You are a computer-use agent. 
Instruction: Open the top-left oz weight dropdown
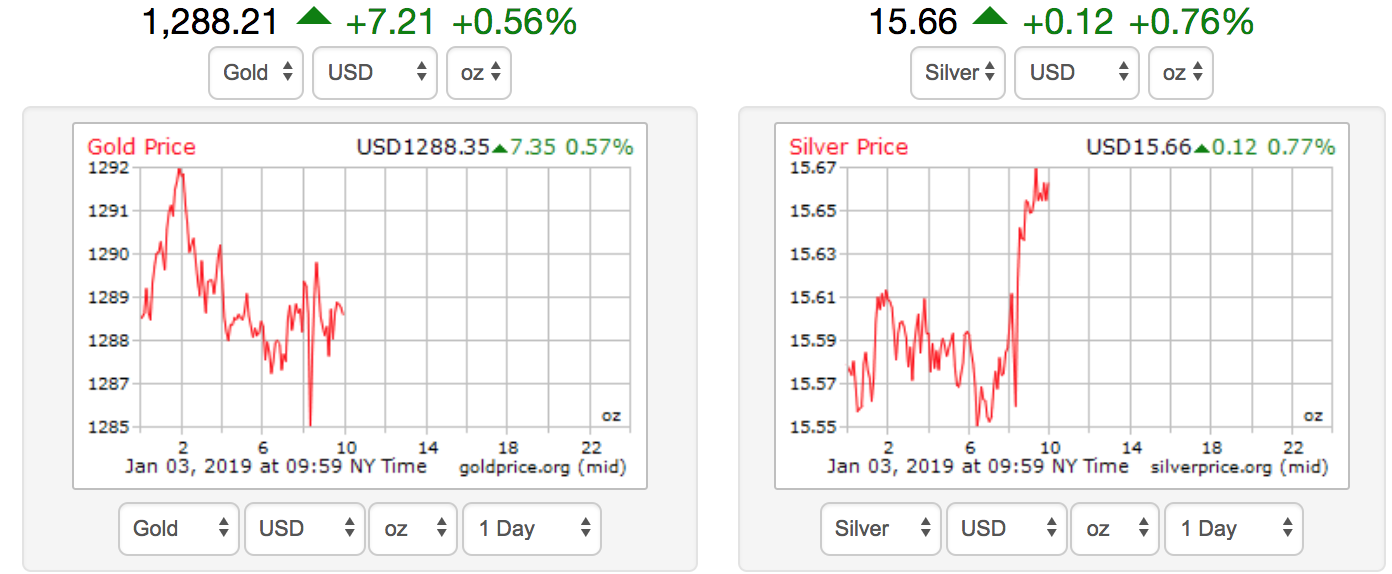479,73
